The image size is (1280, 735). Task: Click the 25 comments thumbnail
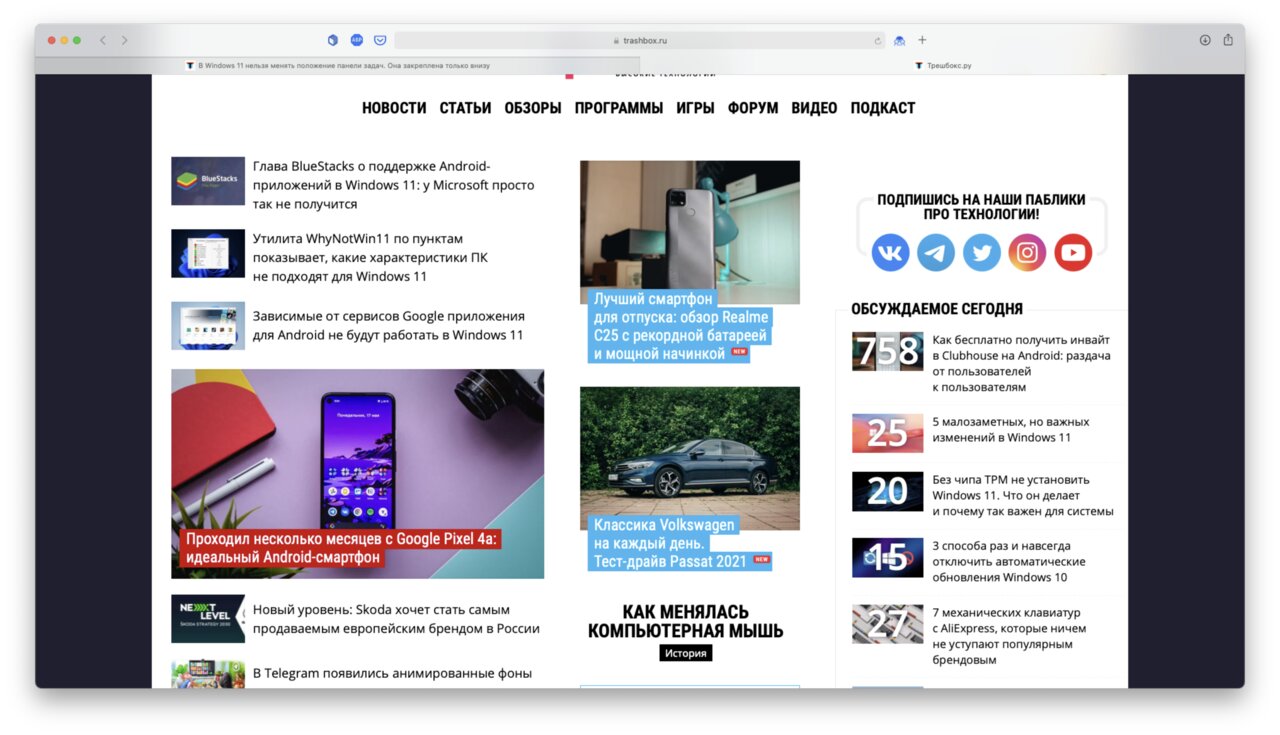[x=887, y=433]
